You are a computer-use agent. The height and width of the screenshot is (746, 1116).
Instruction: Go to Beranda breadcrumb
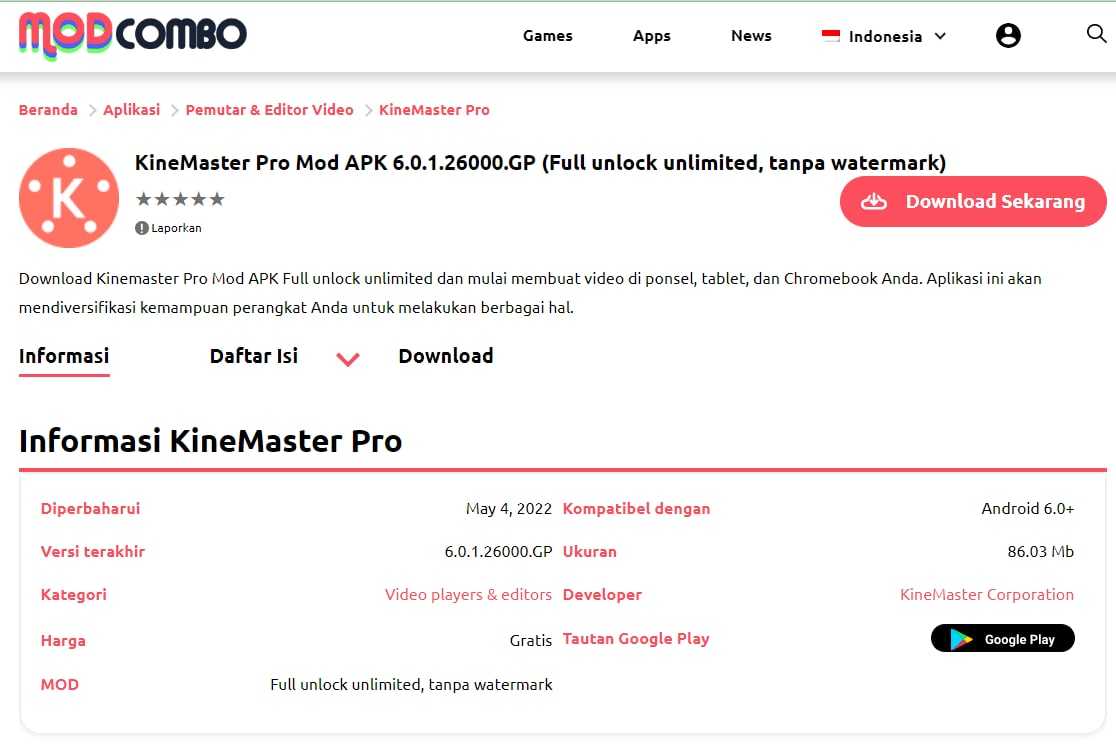tap(48, 110)
